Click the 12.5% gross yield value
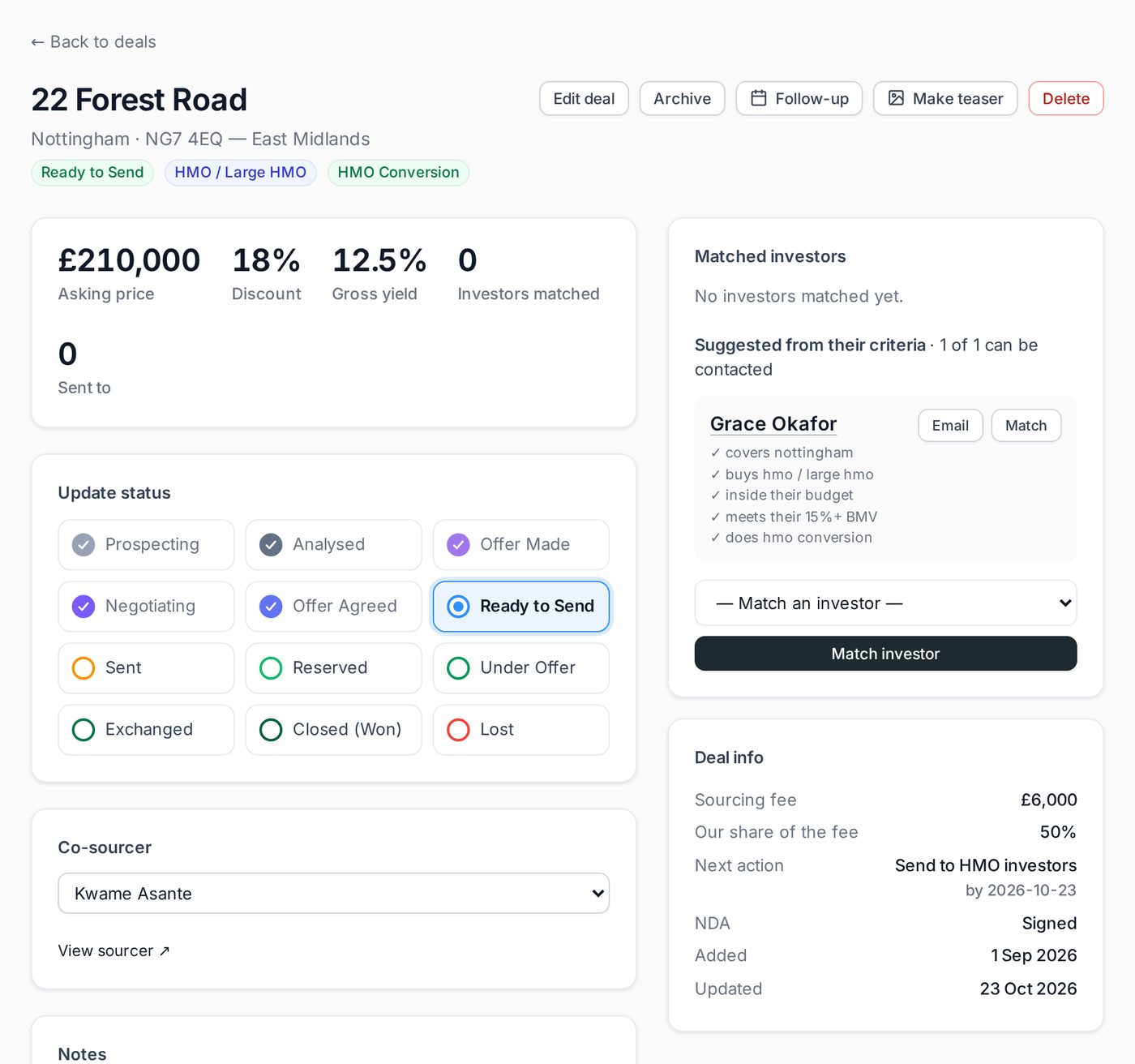The width and height of the screenshot is (1135, 1064). coord(379,260)
